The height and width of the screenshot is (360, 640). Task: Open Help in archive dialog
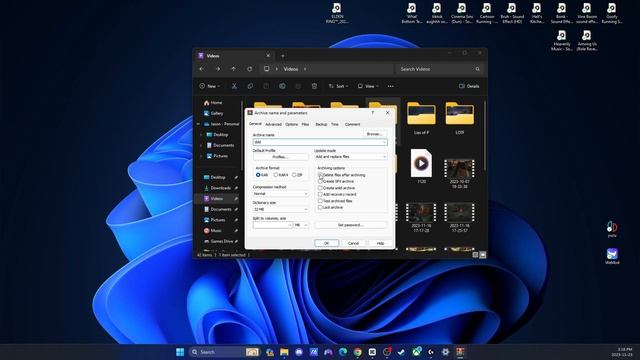tap(380, 243)
